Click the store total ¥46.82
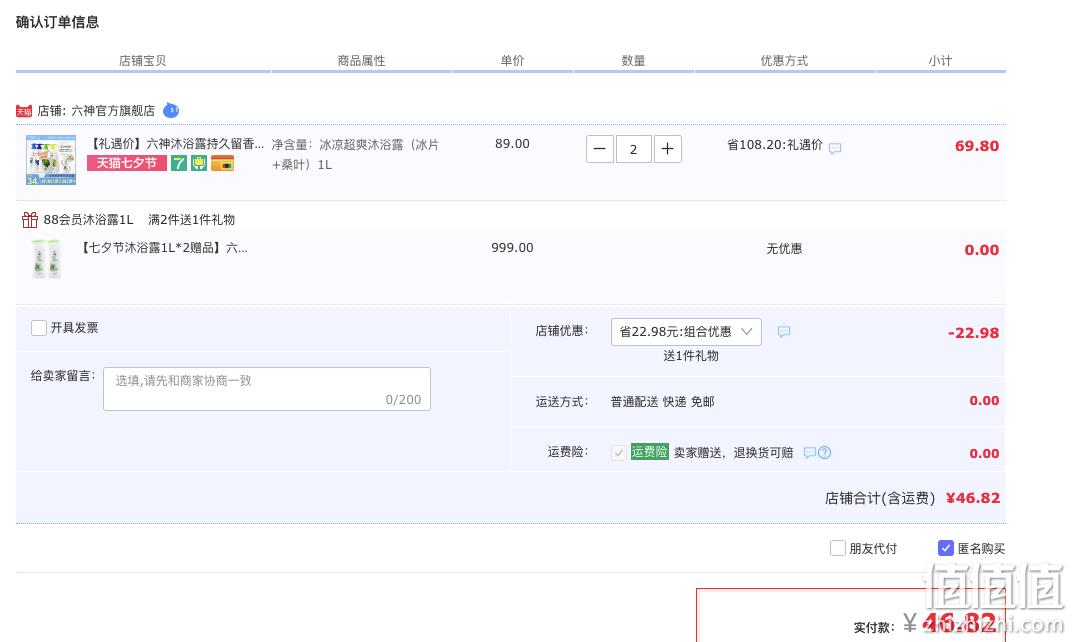The height and width of the screenshot is (642, 1073). 972,498
